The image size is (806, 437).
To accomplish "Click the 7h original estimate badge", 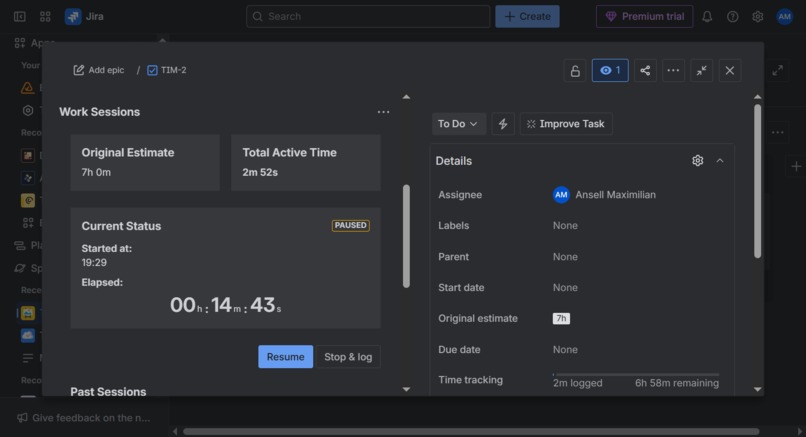I will 561,318.
